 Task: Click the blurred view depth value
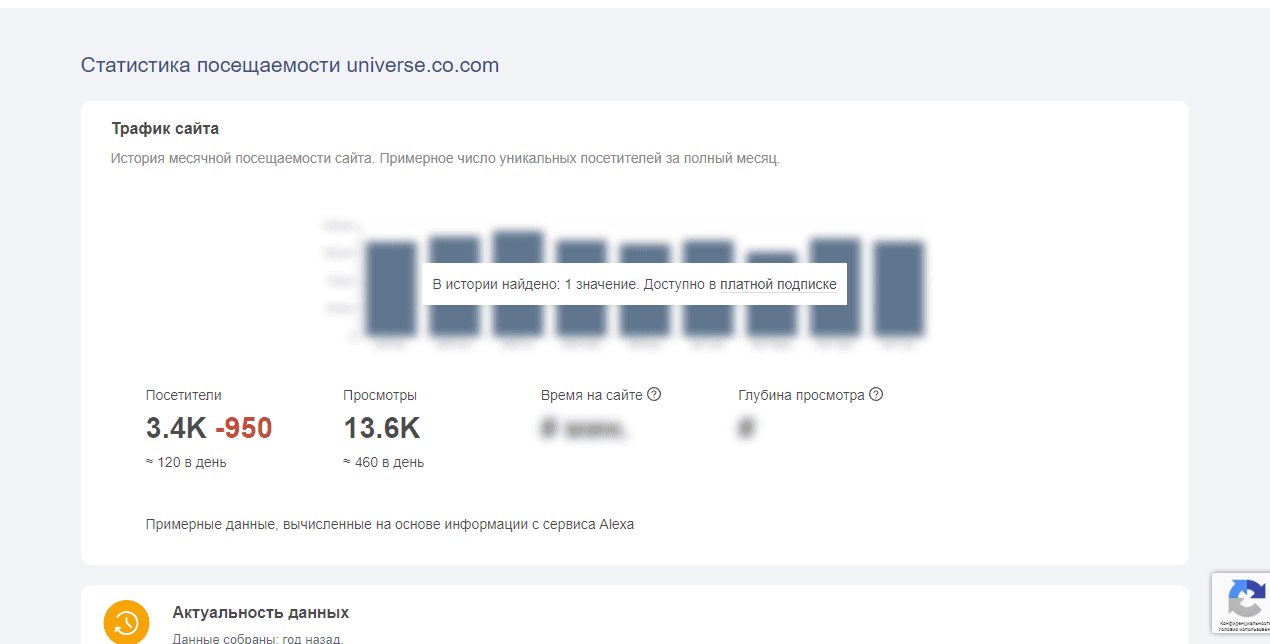pyautogui.click(x=746, y=429)
